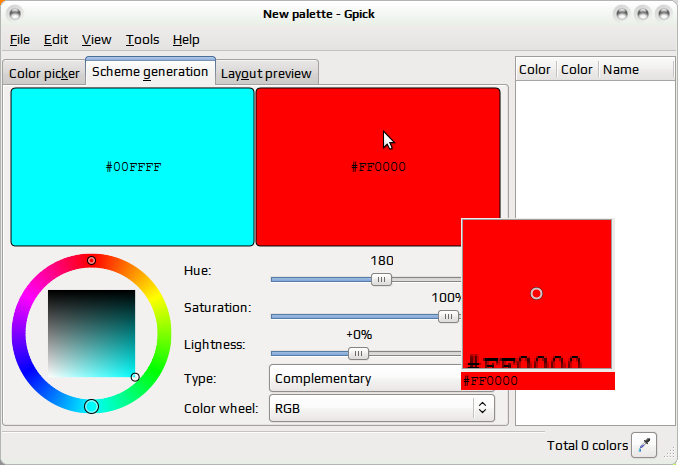Click the Hue slider handle
Screen dimensions: 678x465
[381, 279]
